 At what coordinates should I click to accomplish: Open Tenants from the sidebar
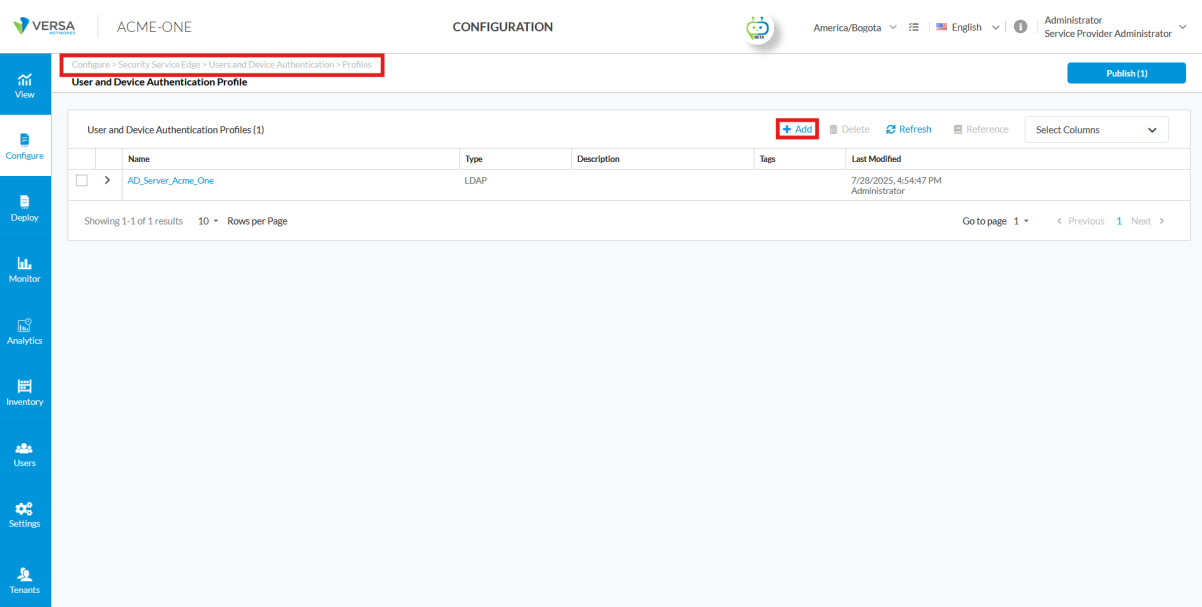pos(25,580)
